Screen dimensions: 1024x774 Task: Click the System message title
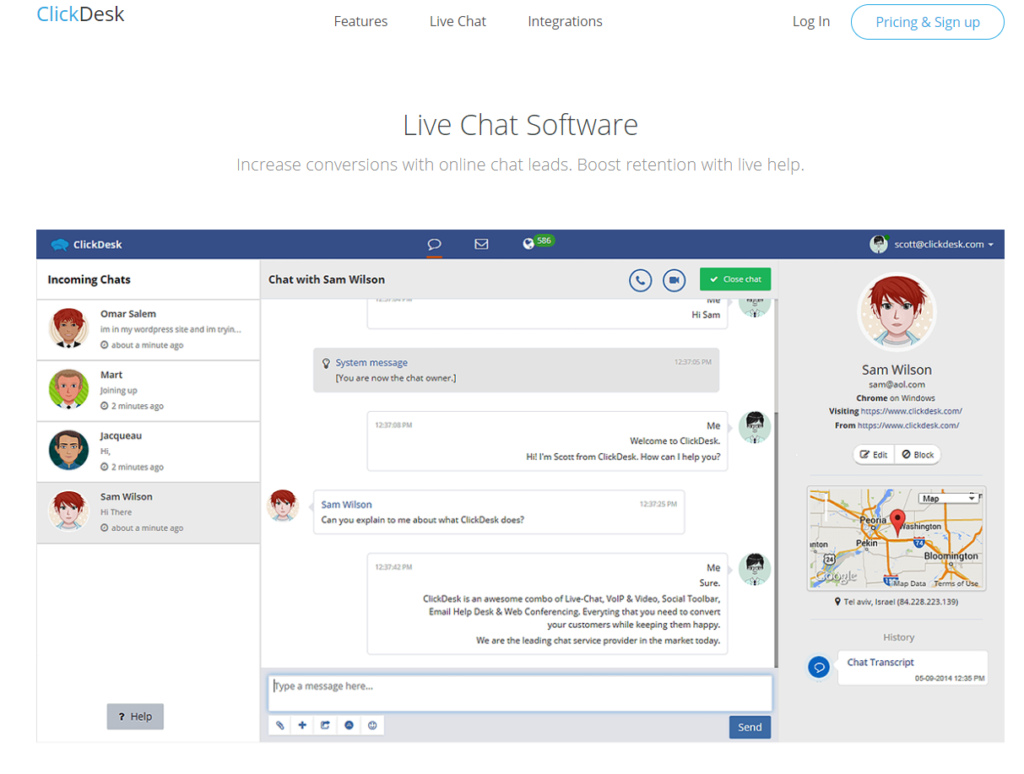372,363
